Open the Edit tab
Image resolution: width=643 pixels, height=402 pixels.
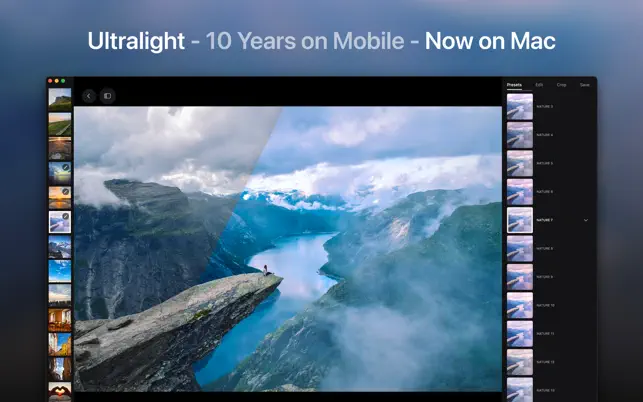click(x=539, y=85)
